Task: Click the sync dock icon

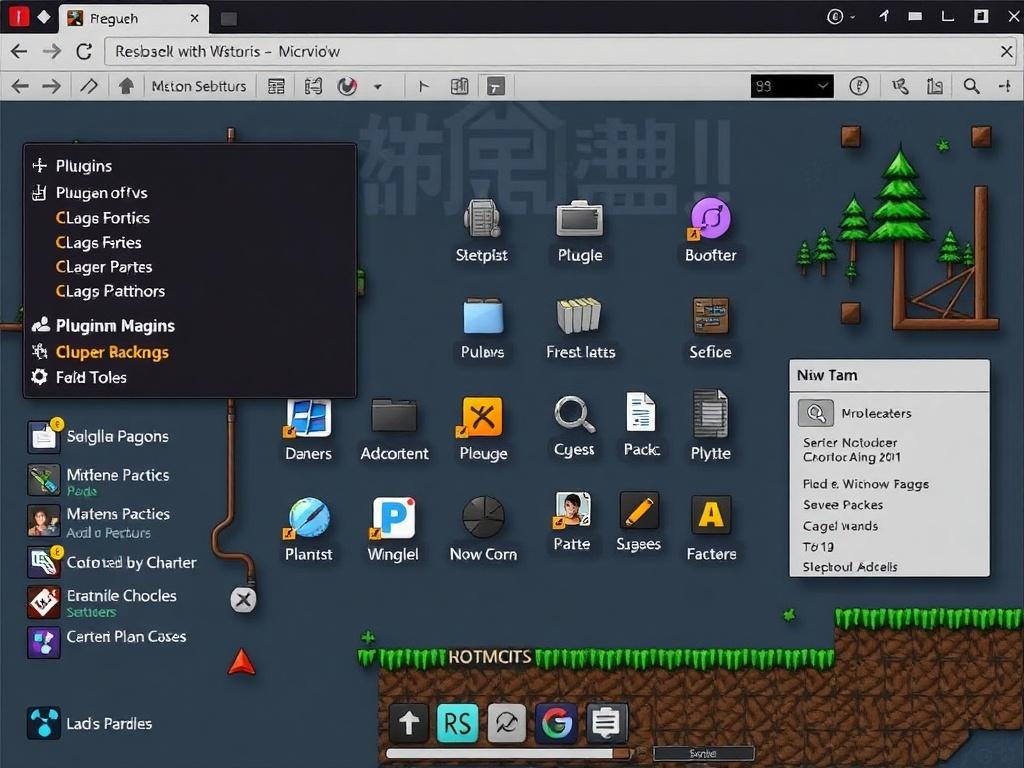Action: point(507,723)
